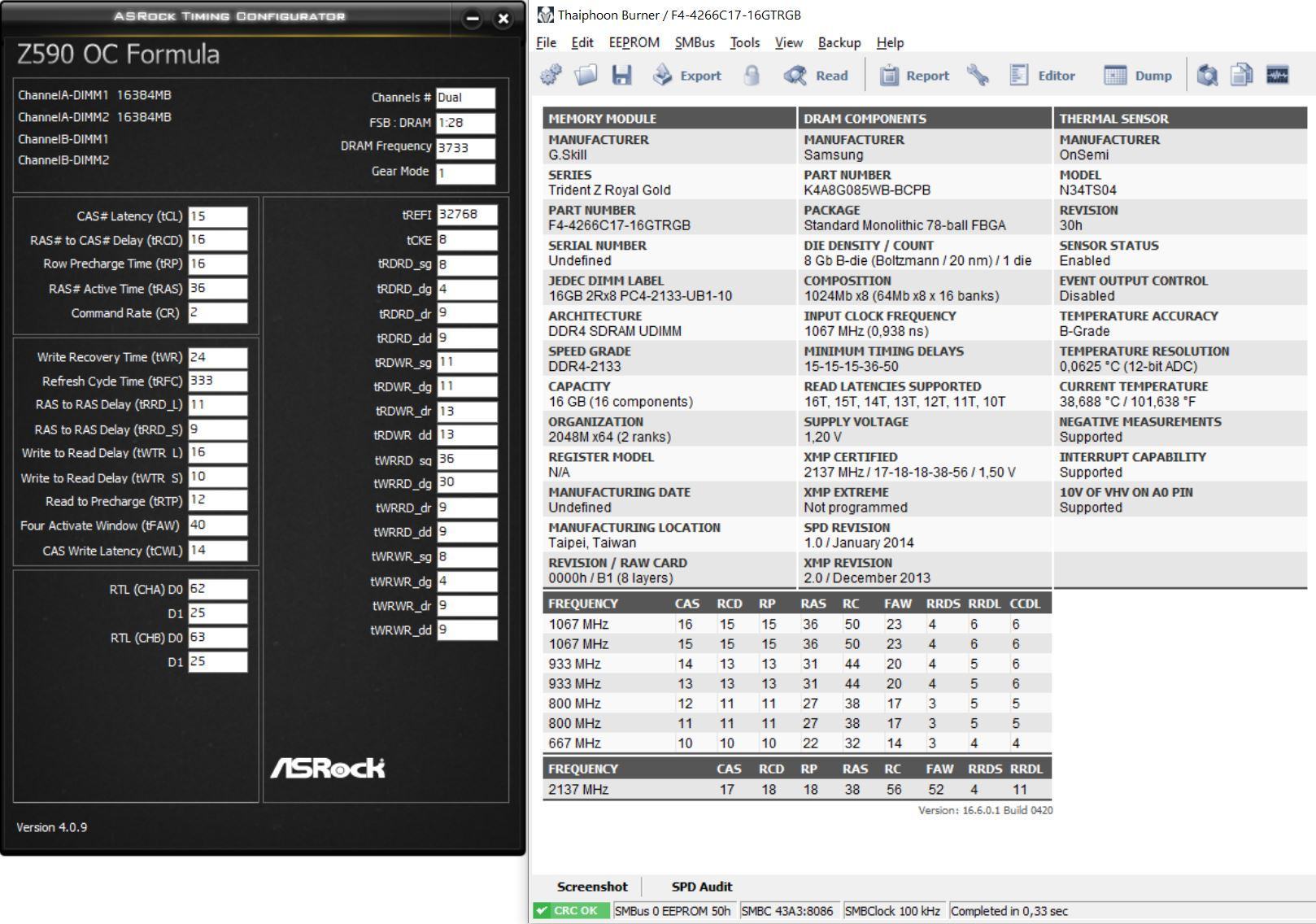Open the Tools menu

pos(745,42)
